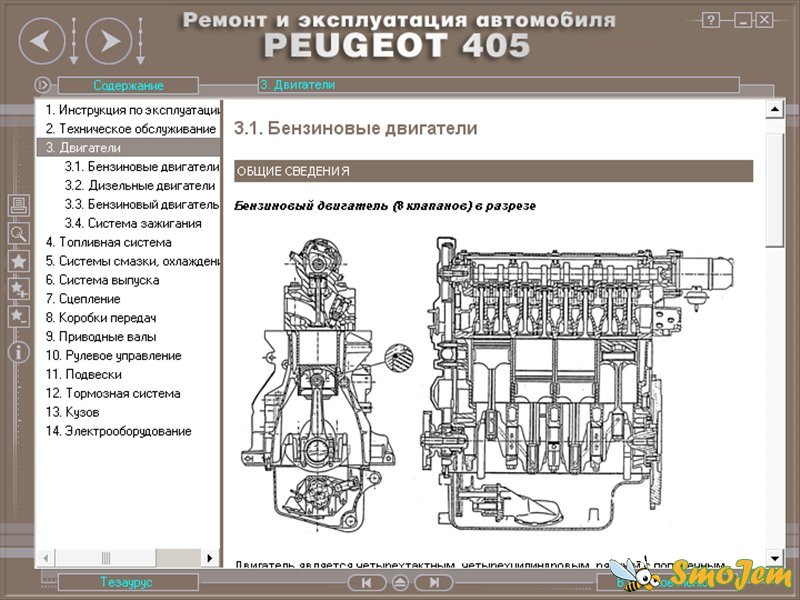Open the info icon in sidebar

pyautogui.click(x=19, y=352)
